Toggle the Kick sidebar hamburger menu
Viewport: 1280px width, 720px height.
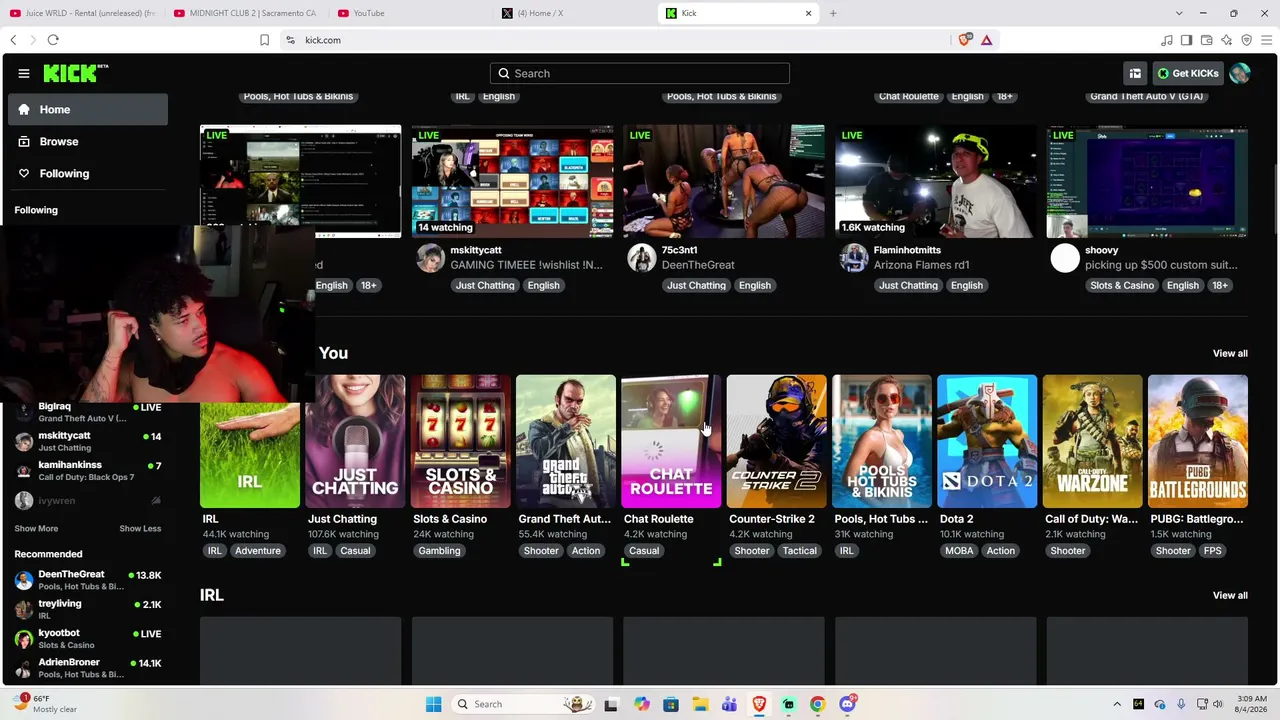pos(24,73)
